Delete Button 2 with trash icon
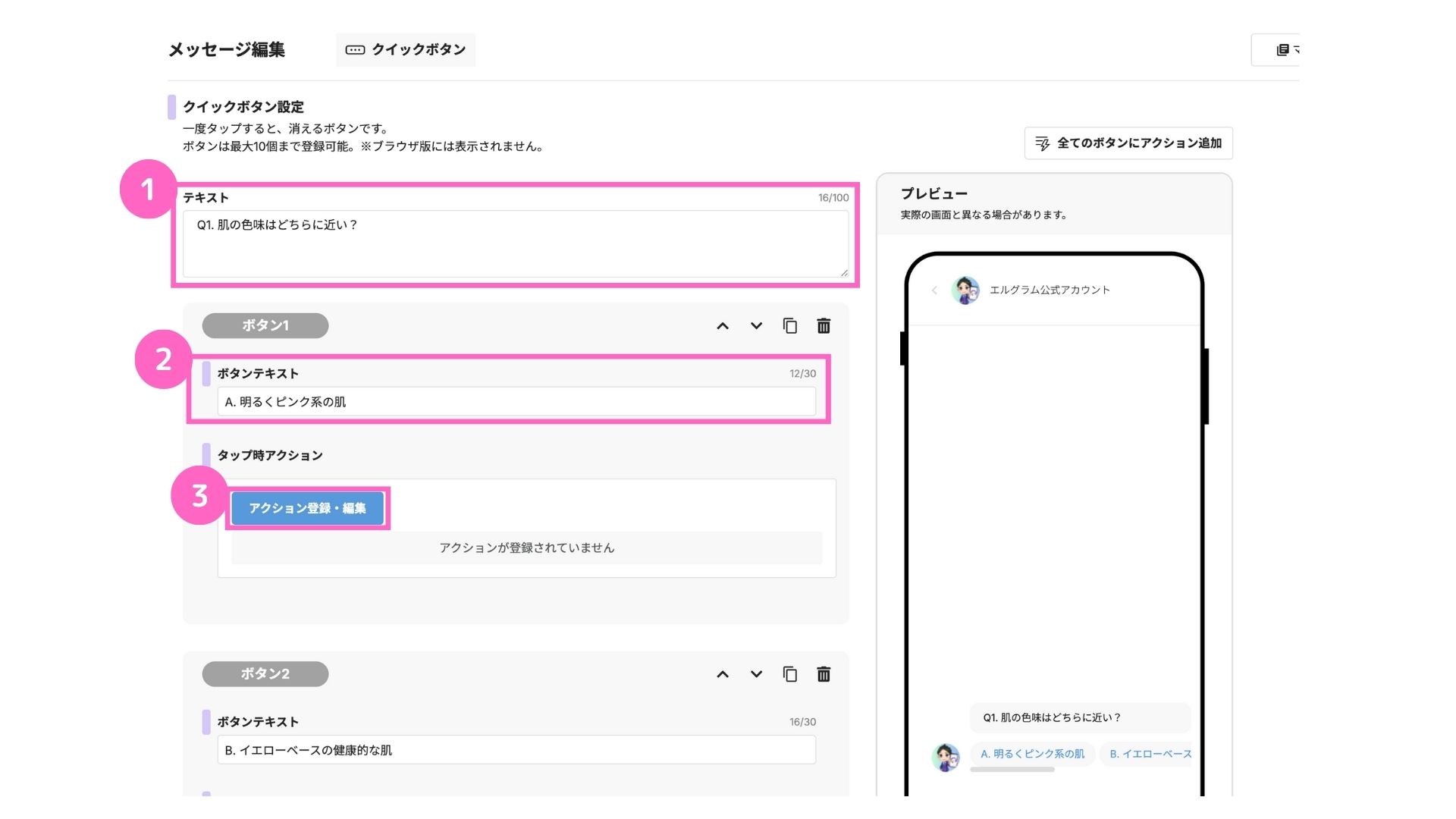This screenshot has height=819, width=1456. tap(824, 674)
